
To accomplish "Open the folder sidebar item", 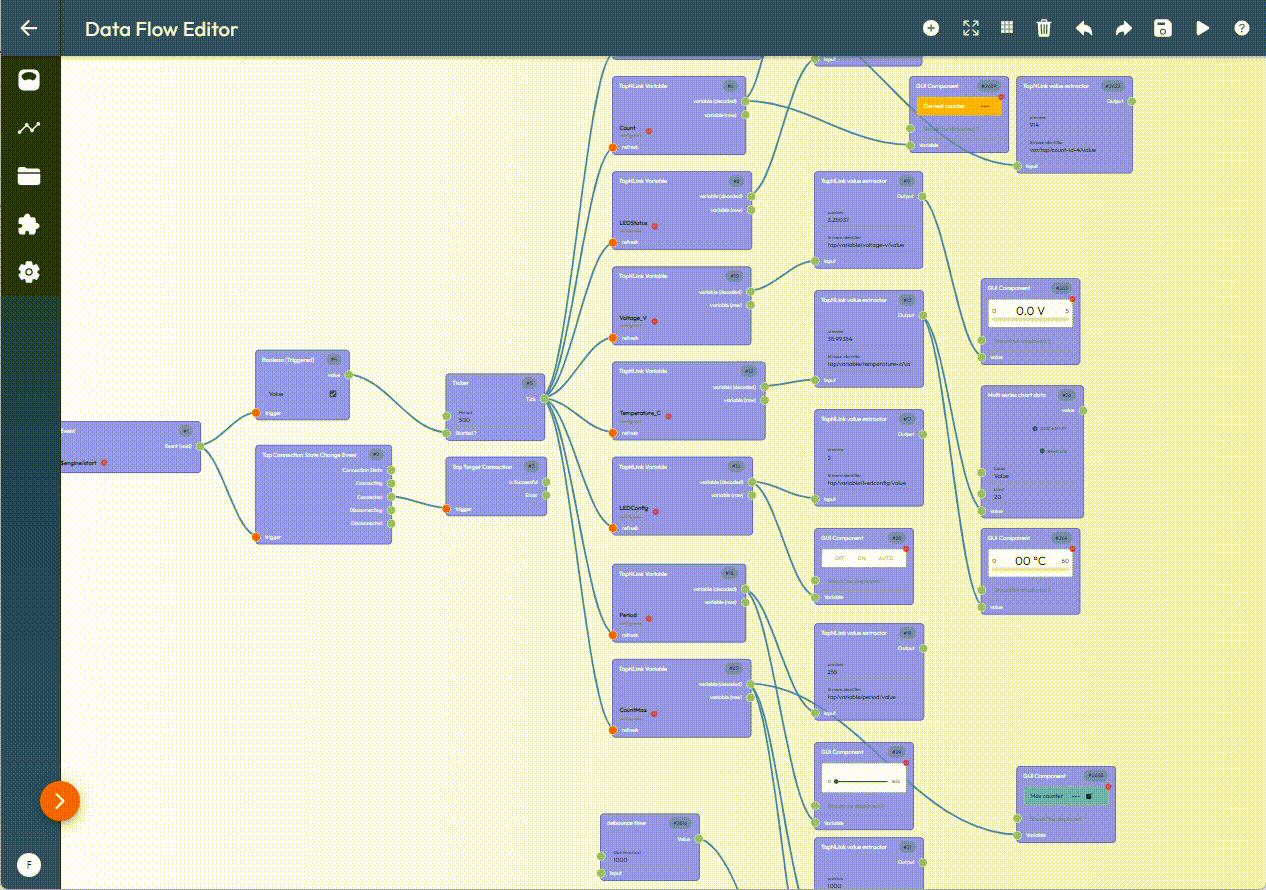I will point(29,177).
